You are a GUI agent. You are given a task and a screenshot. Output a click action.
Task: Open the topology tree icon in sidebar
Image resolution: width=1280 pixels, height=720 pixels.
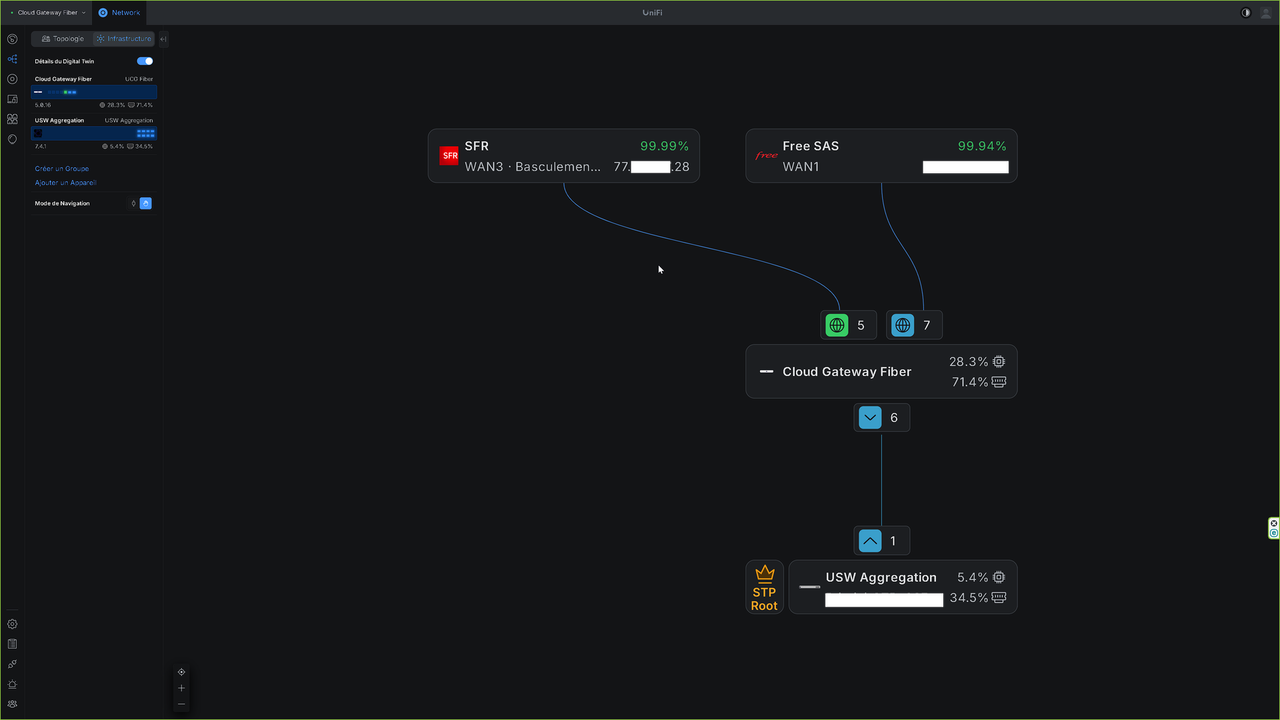pos(12,59)
